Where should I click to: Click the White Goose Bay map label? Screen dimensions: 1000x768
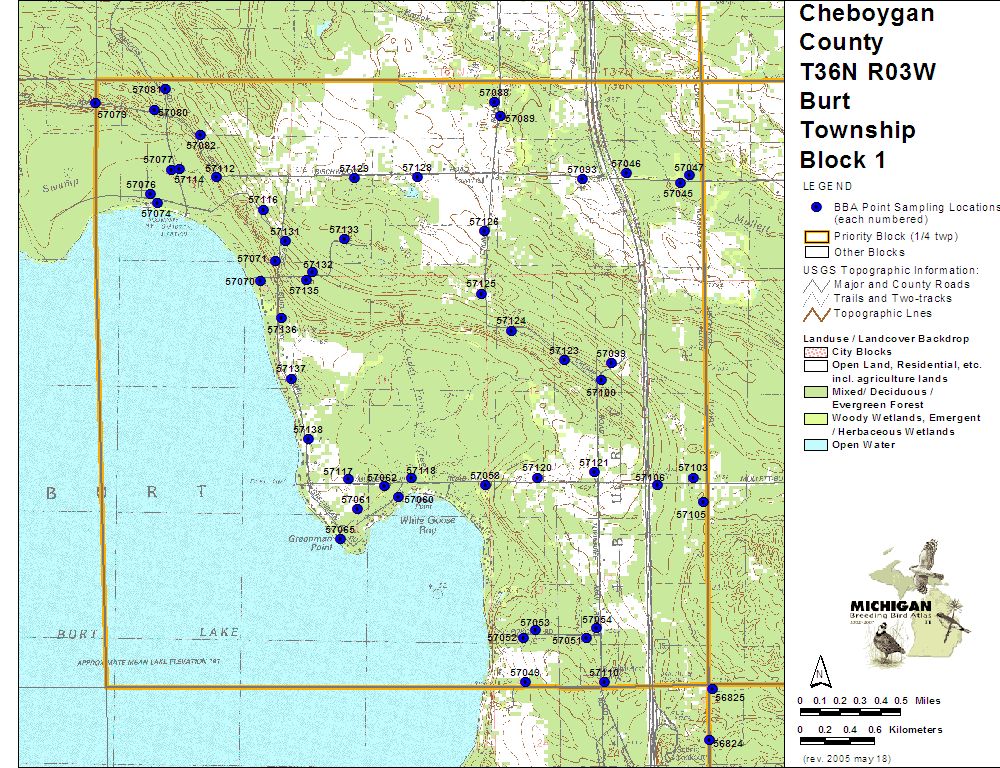click(x=427, y=520)
